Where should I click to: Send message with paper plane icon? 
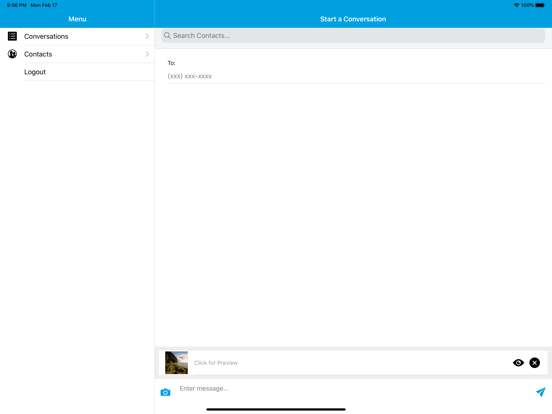(540, 392)
